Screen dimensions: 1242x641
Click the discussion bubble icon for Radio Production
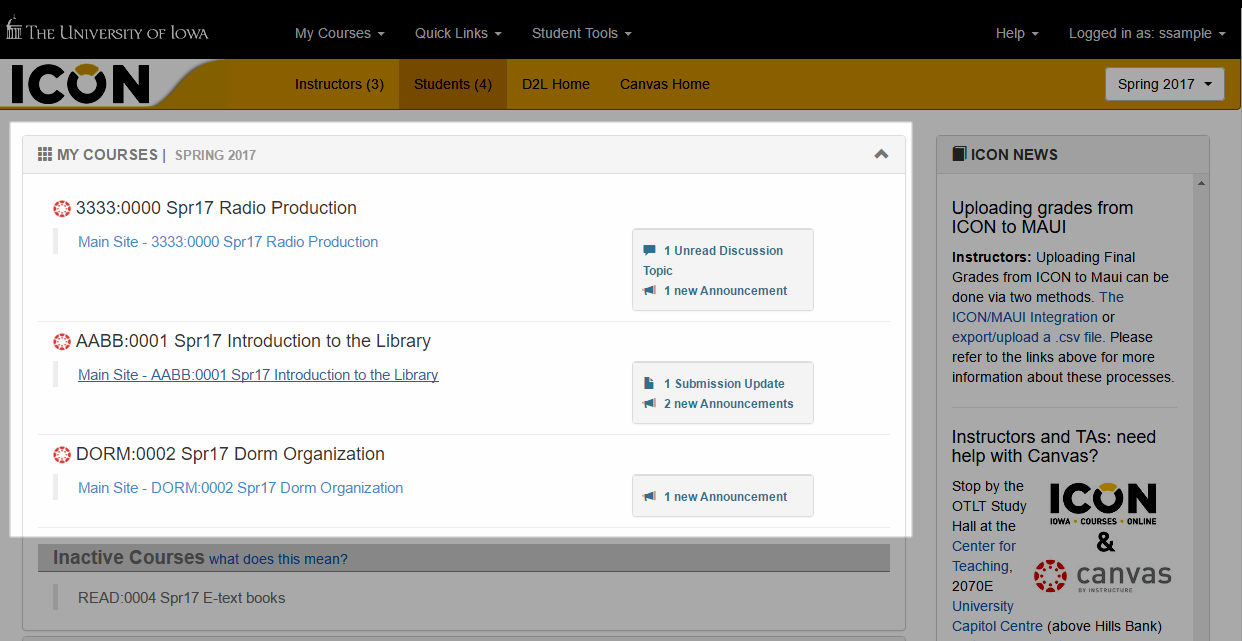pos(650,250)
